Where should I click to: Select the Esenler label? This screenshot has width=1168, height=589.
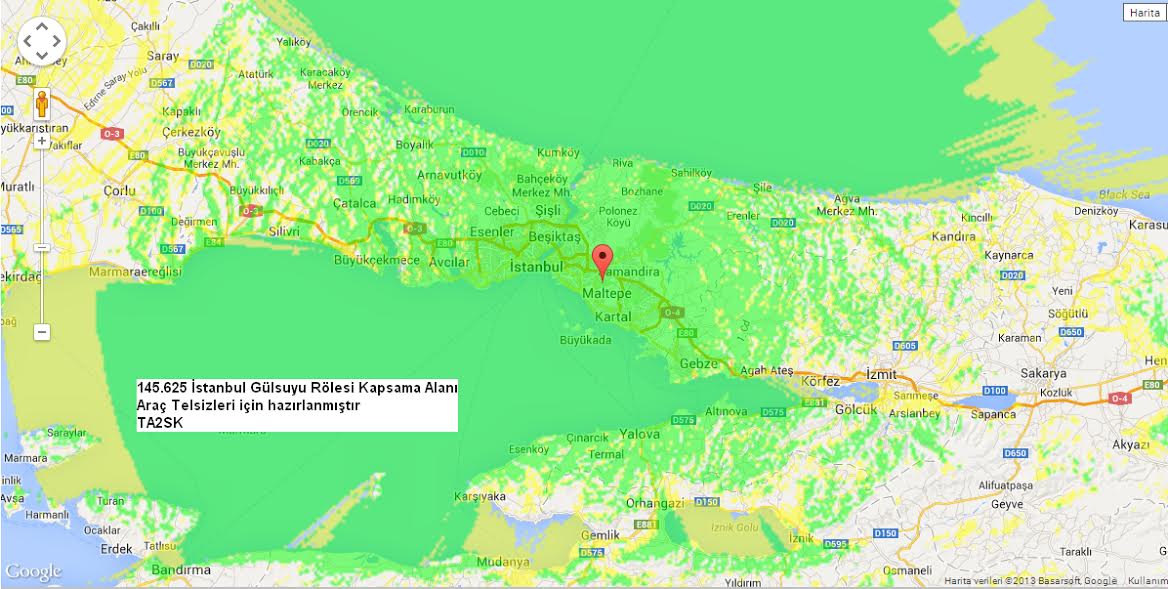coord(492,232)
